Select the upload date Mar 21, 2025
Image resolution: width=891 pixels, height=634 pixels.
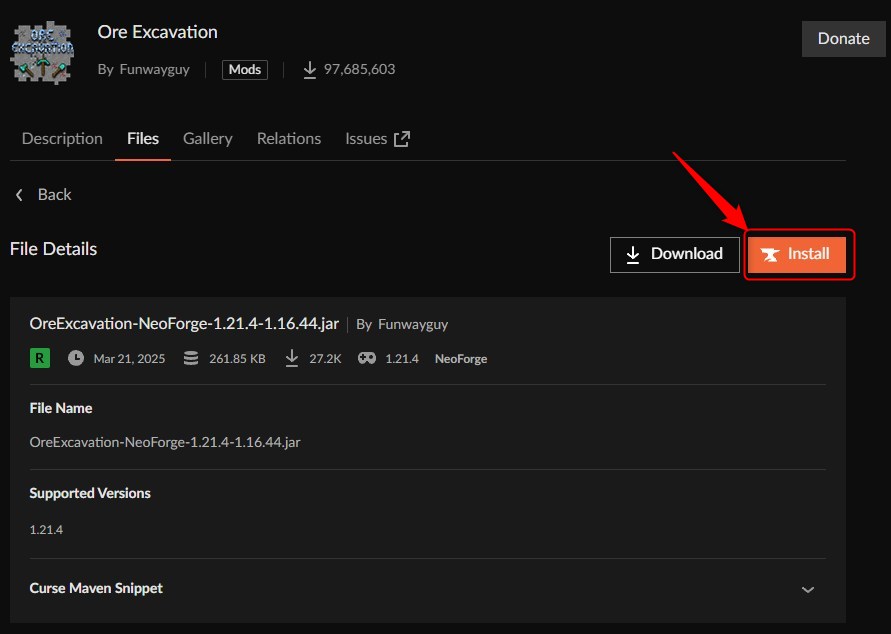pyautogui.click(x=129, y=358)
